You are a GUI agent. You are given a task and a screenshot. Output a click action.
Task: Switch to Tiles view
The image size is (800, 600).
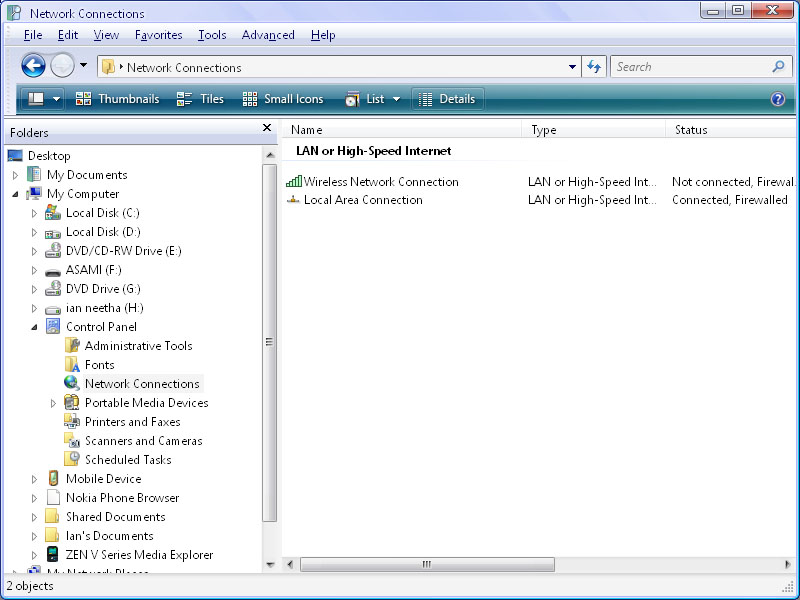pyautogui.click(x=200, y=99)
